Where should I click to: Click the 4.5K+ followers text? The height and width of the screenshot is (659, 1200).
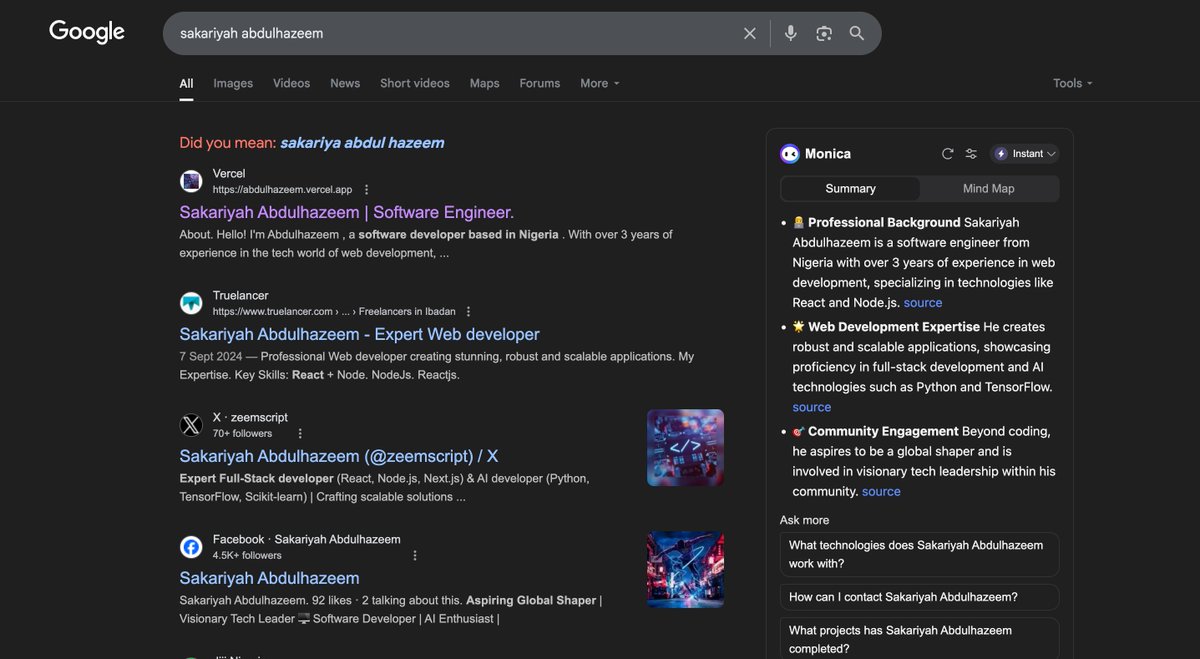(x=247, y=556)
